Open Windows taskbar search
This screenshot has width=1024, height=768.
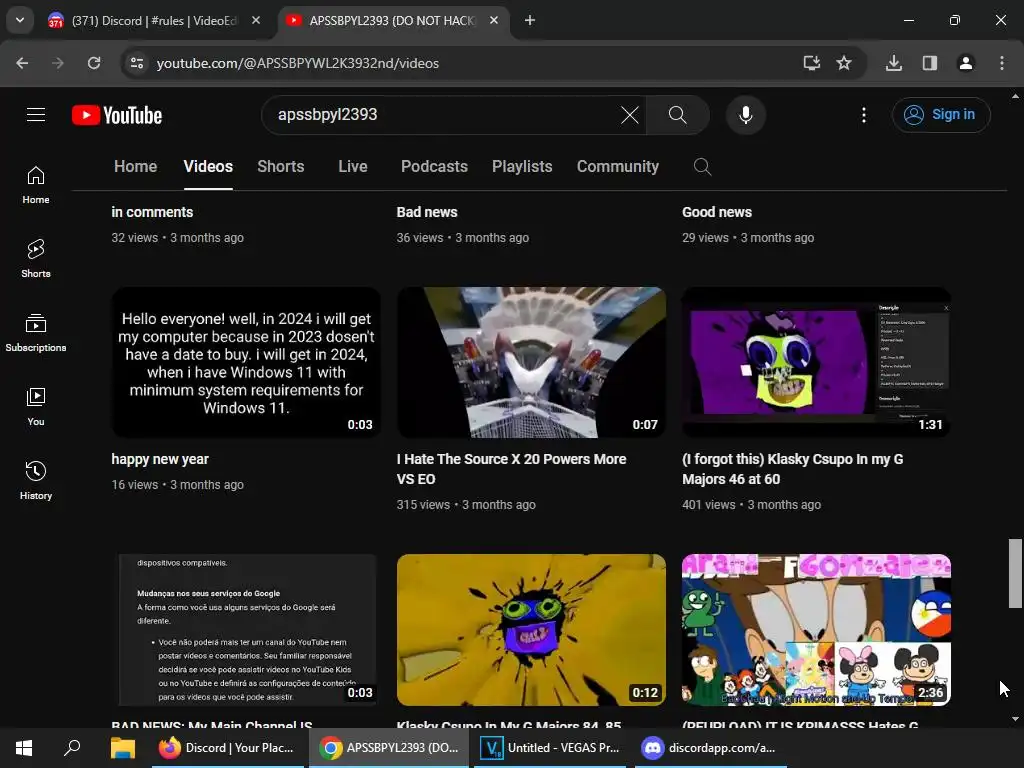72,748
